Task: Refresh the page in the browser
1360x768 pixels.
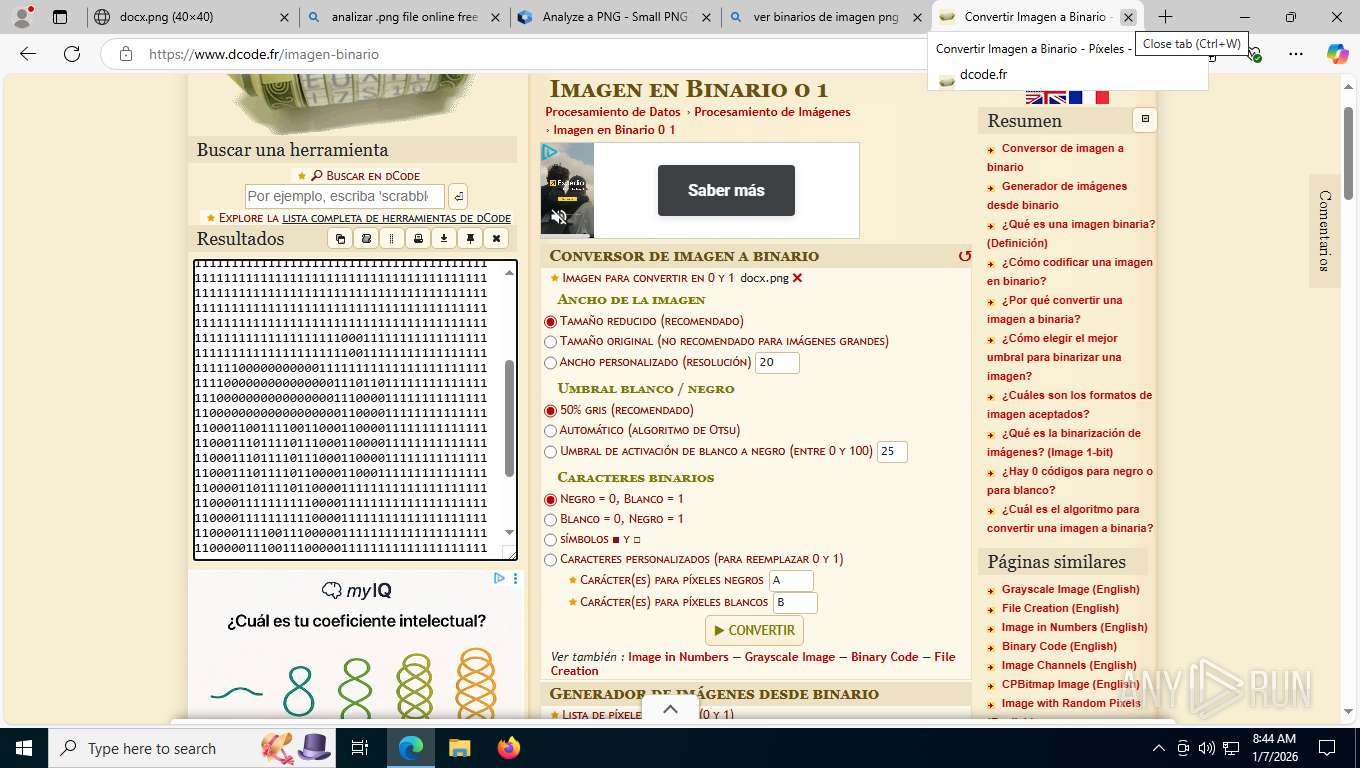Action: tap(71, 54)
